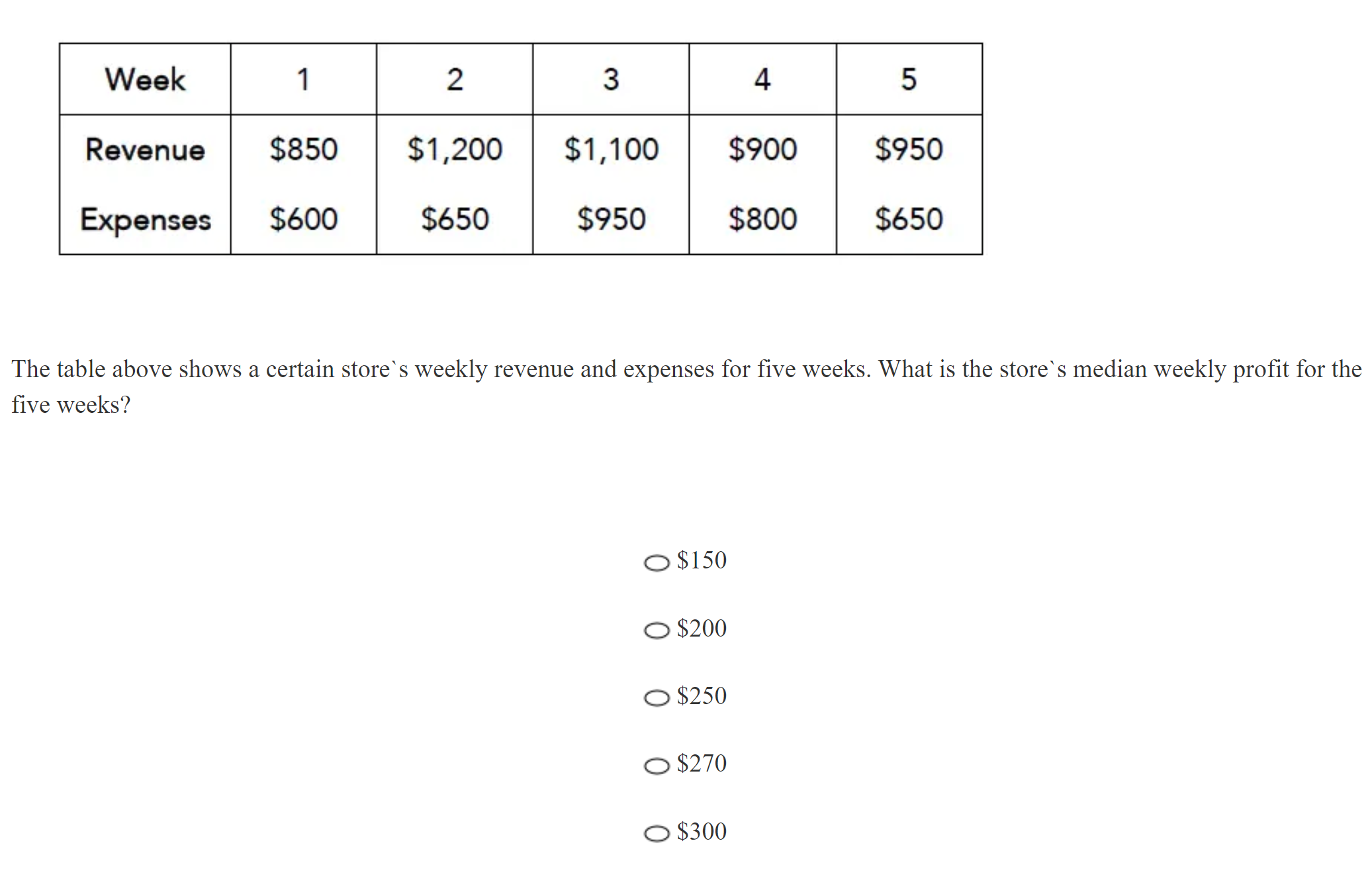Click the Week 1 revenue value $850
The width and height of the screenshot is (1372, 890).
tap(303, 150)
